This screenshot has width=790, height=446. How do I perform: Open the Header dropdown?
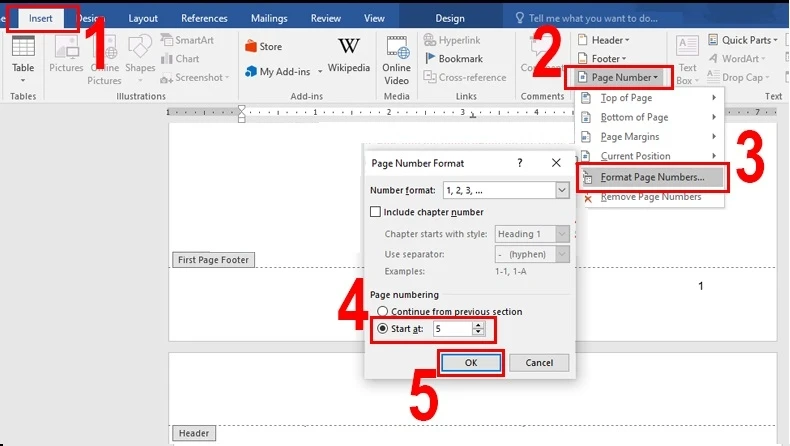pyautogui.click(x=602, y=40)
